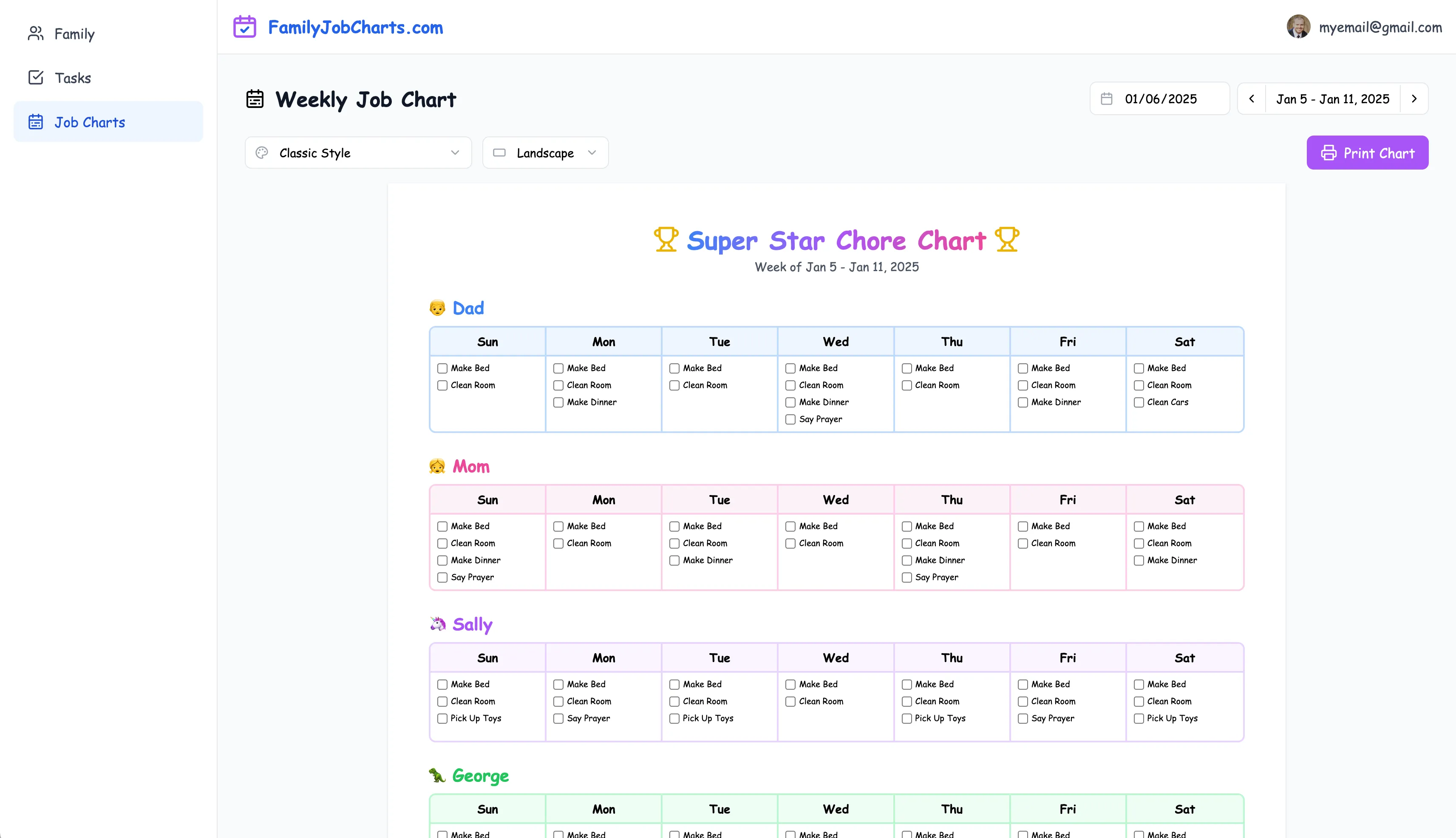Click the calendar icon in the date field
The width and height of the screenshot is (1456, 838).
[x=1107, y=99]
